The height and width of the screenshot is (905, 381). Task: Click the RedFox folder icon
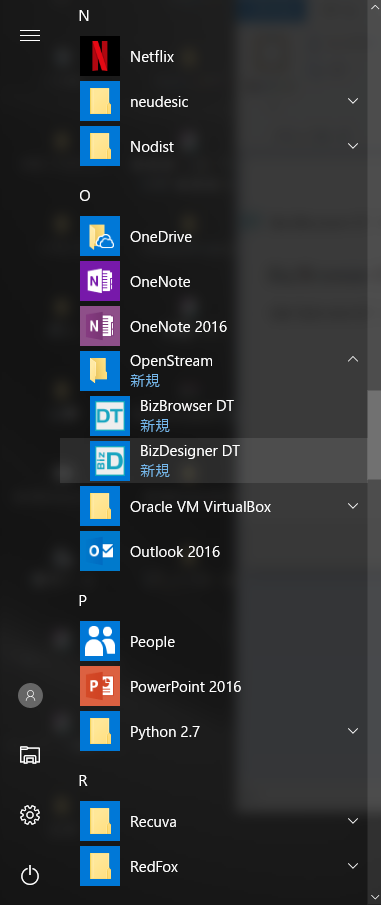(x=100, y=866)
